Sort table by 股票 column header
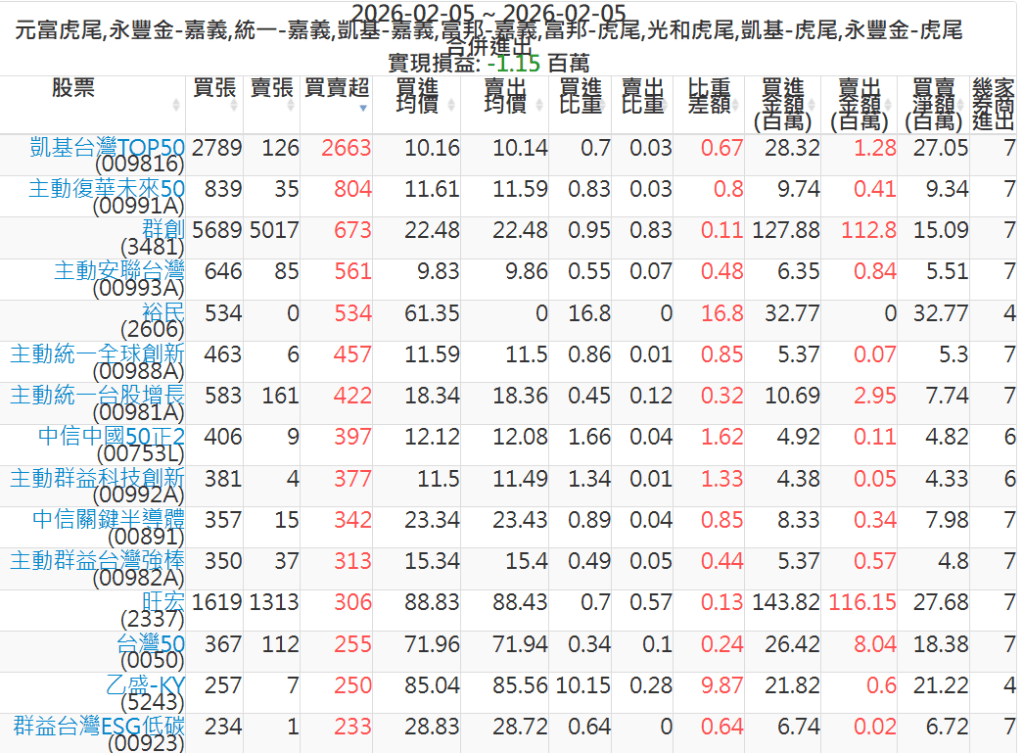This screenshot has height=753, width=1023. coord(73,88)
